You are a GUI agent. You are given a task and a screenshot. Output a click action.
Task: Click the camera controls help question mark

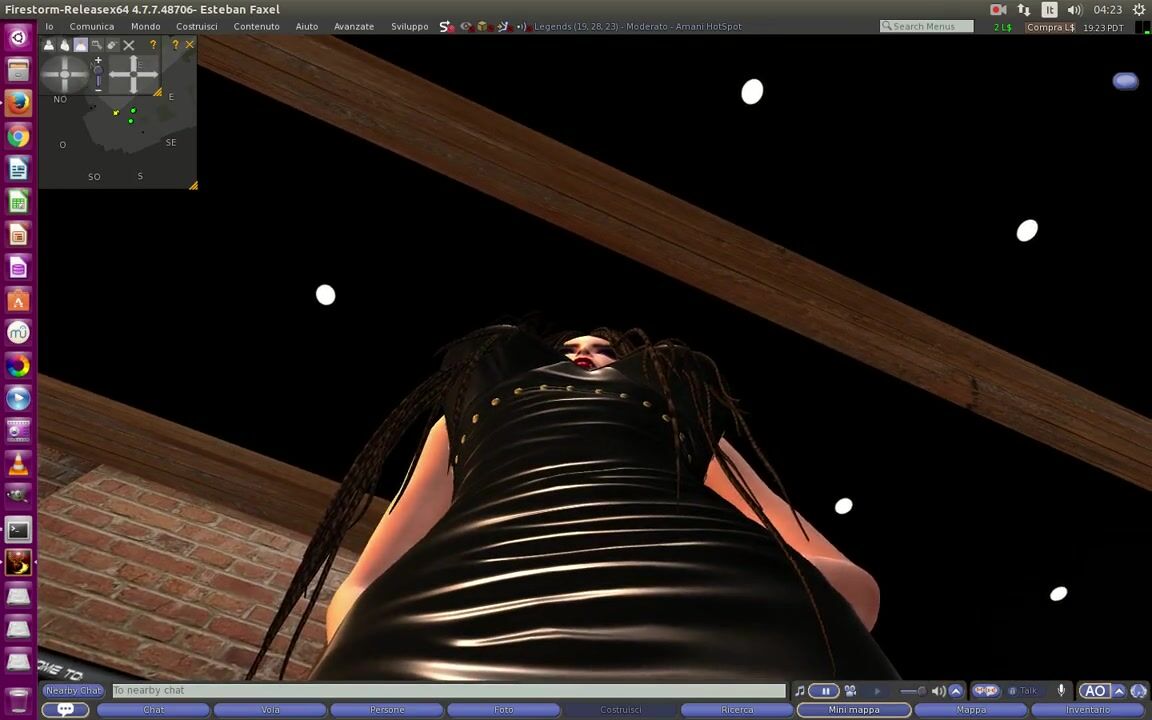(153, 45)
